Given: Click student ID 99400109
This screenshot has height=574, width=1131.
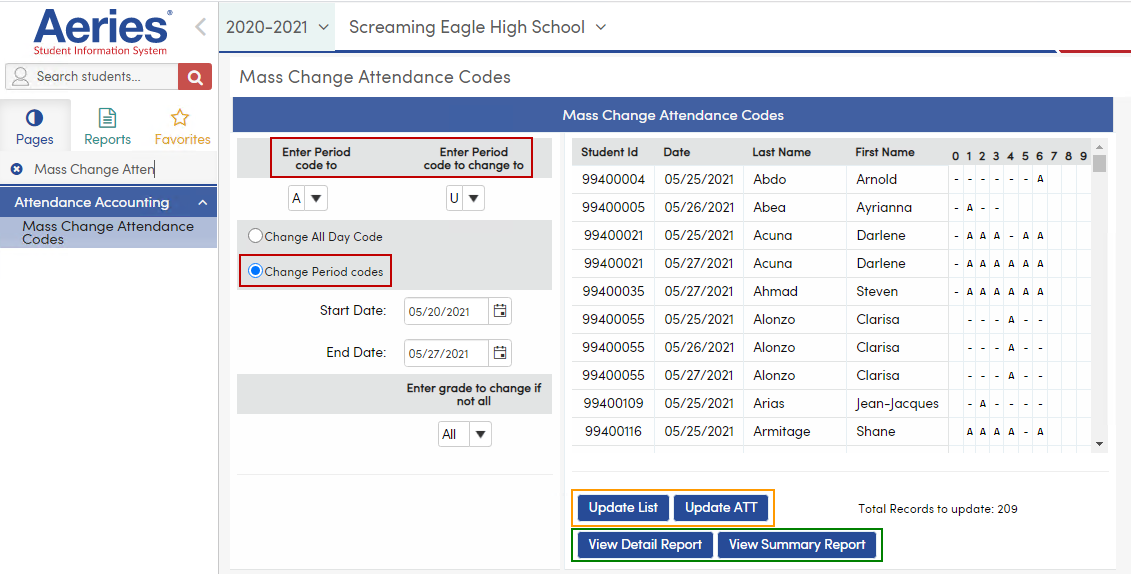Looking at the screenshot, I should pyautogui.click(x=613, y=403).
